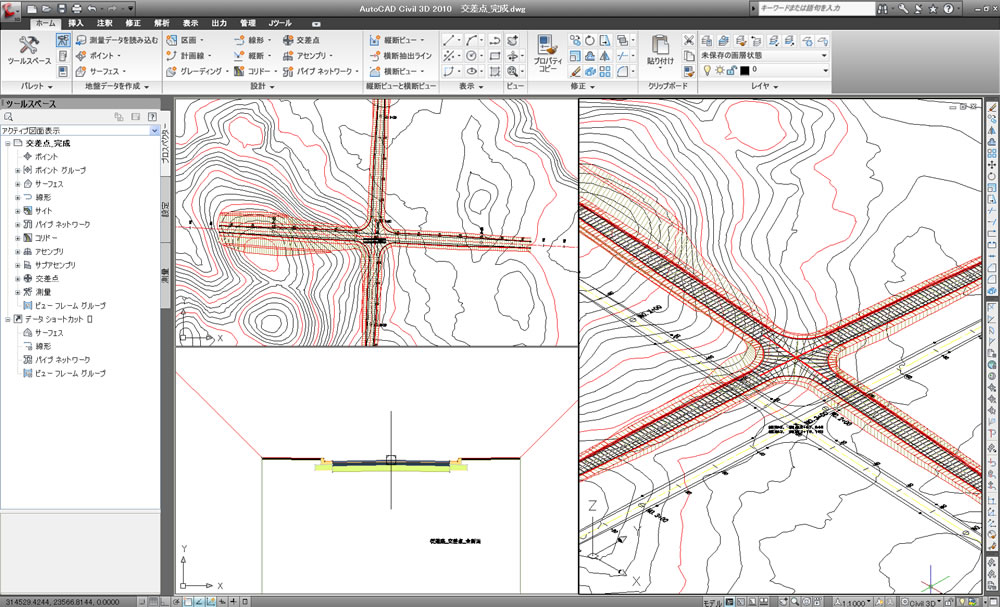Open the サーフェス dropdown in the ribbon
The width and height of the screenshot is (1000, 607).
[x=101, y=71]
